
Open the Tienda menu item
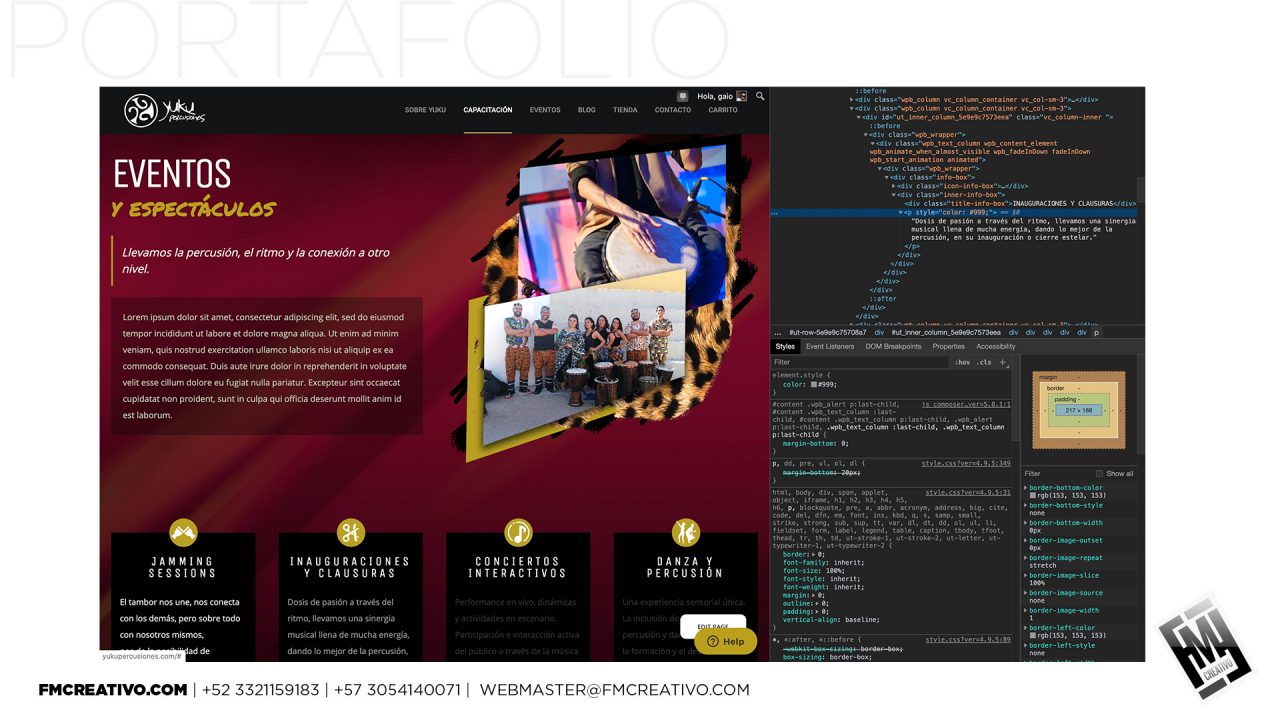[625, 110]
